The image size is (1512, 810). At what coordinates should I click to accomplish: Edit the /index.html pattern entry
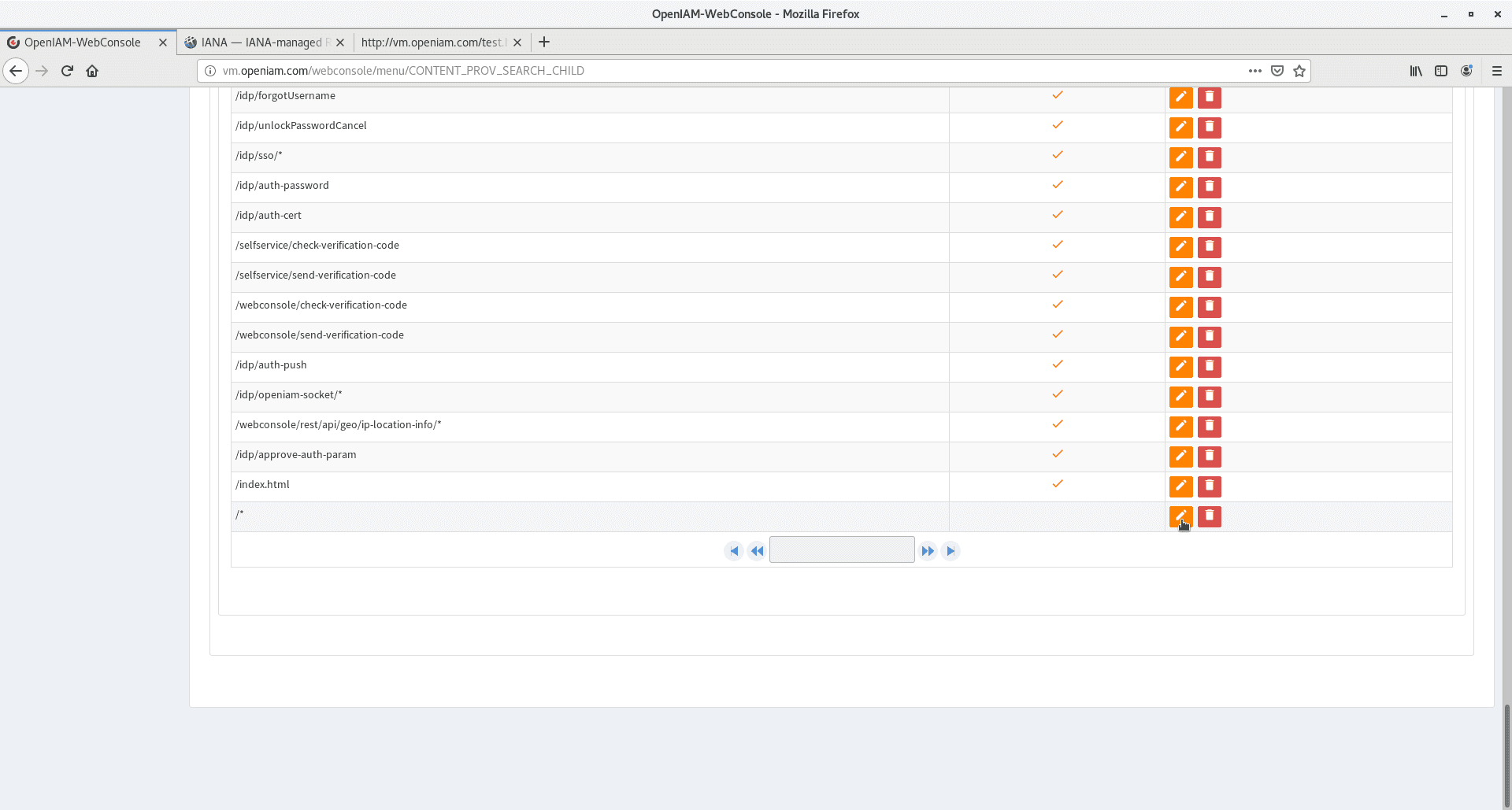(1180, 486)
